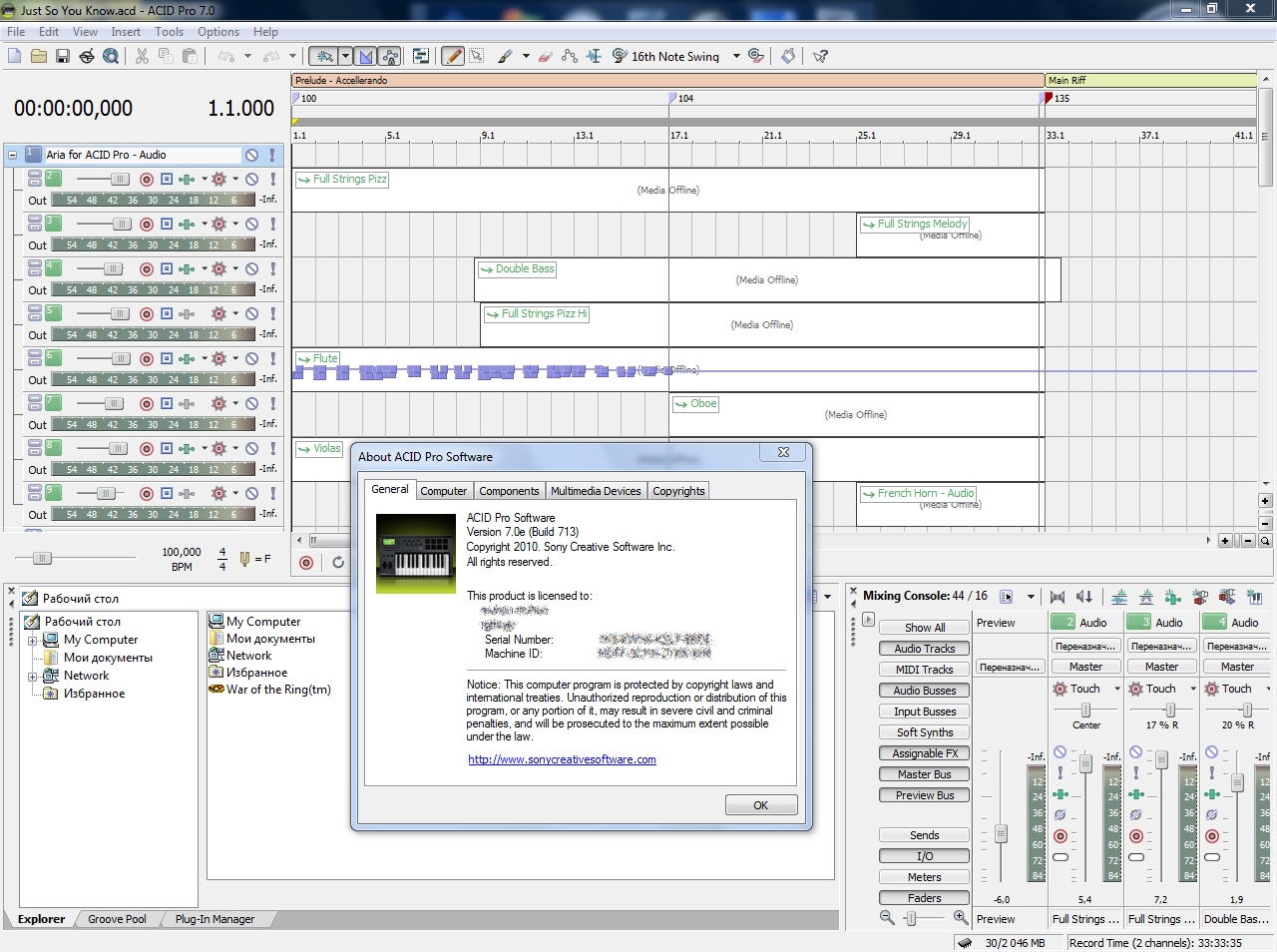This screenshot has height=952, width=1277.
Task: Open track FX on track 3
Action: [x=187, y=225]
